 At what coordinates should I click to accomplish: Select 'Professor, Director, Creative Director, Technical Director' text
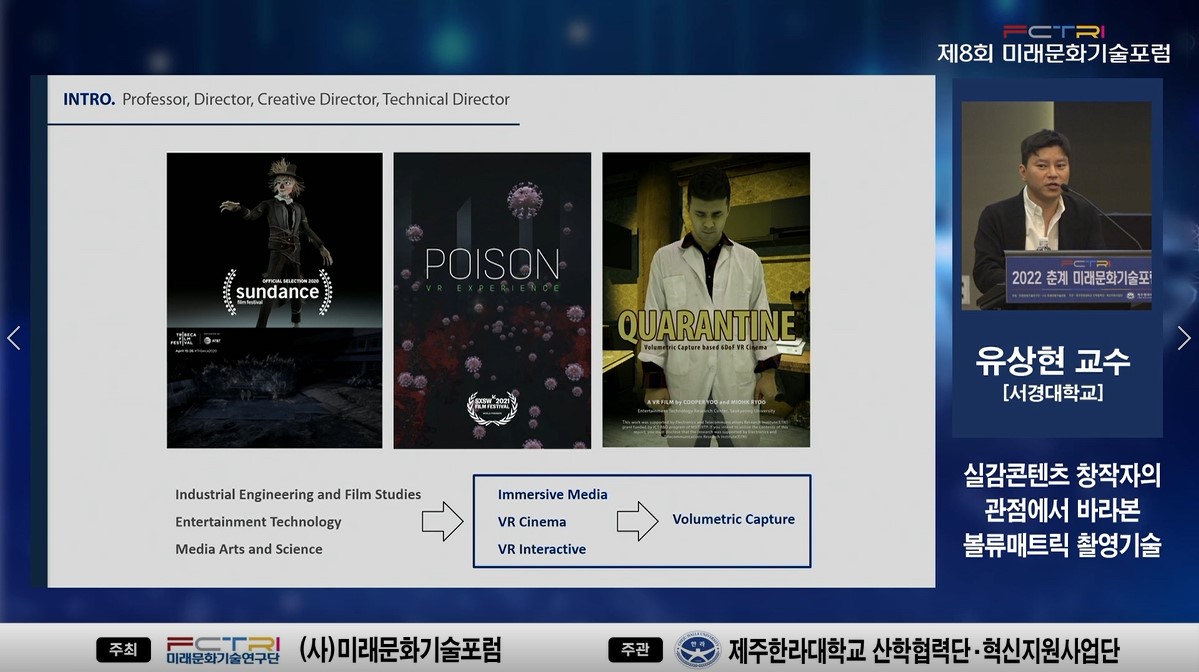tap(316, 99)
